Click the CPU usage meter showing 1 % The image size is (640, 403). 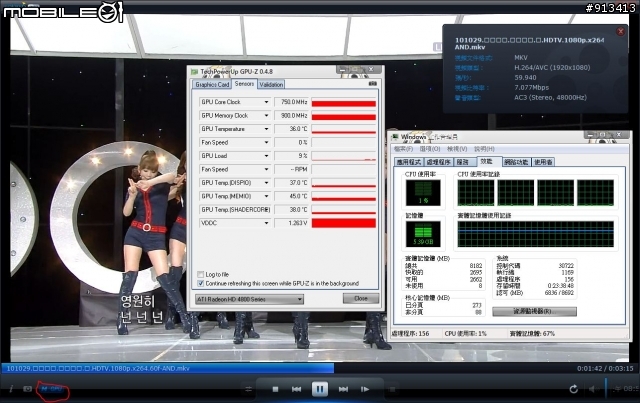click(x=423, y=193)
